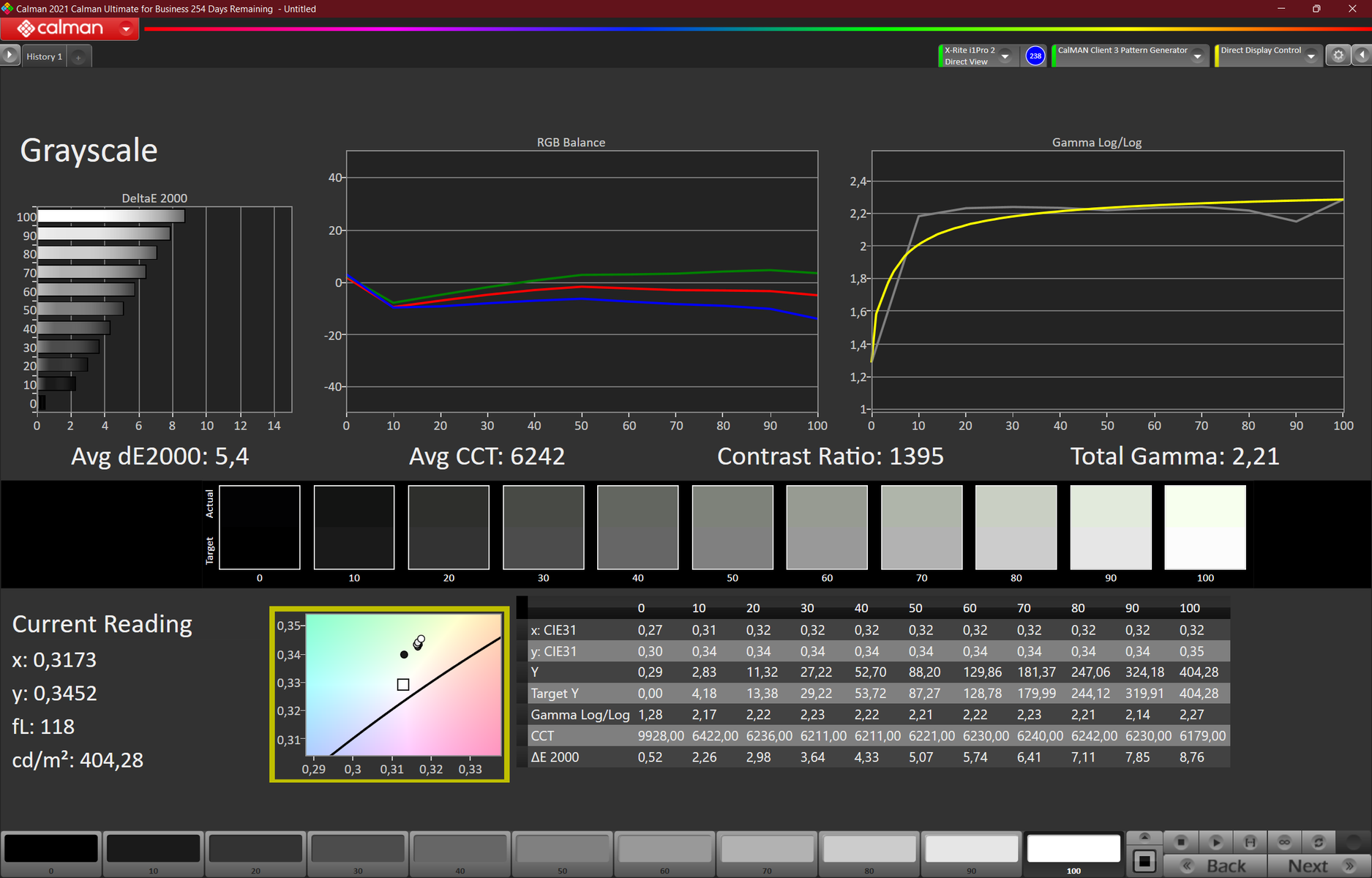
Task: Open the Calman main menu
Action: [x=70, y=29]
